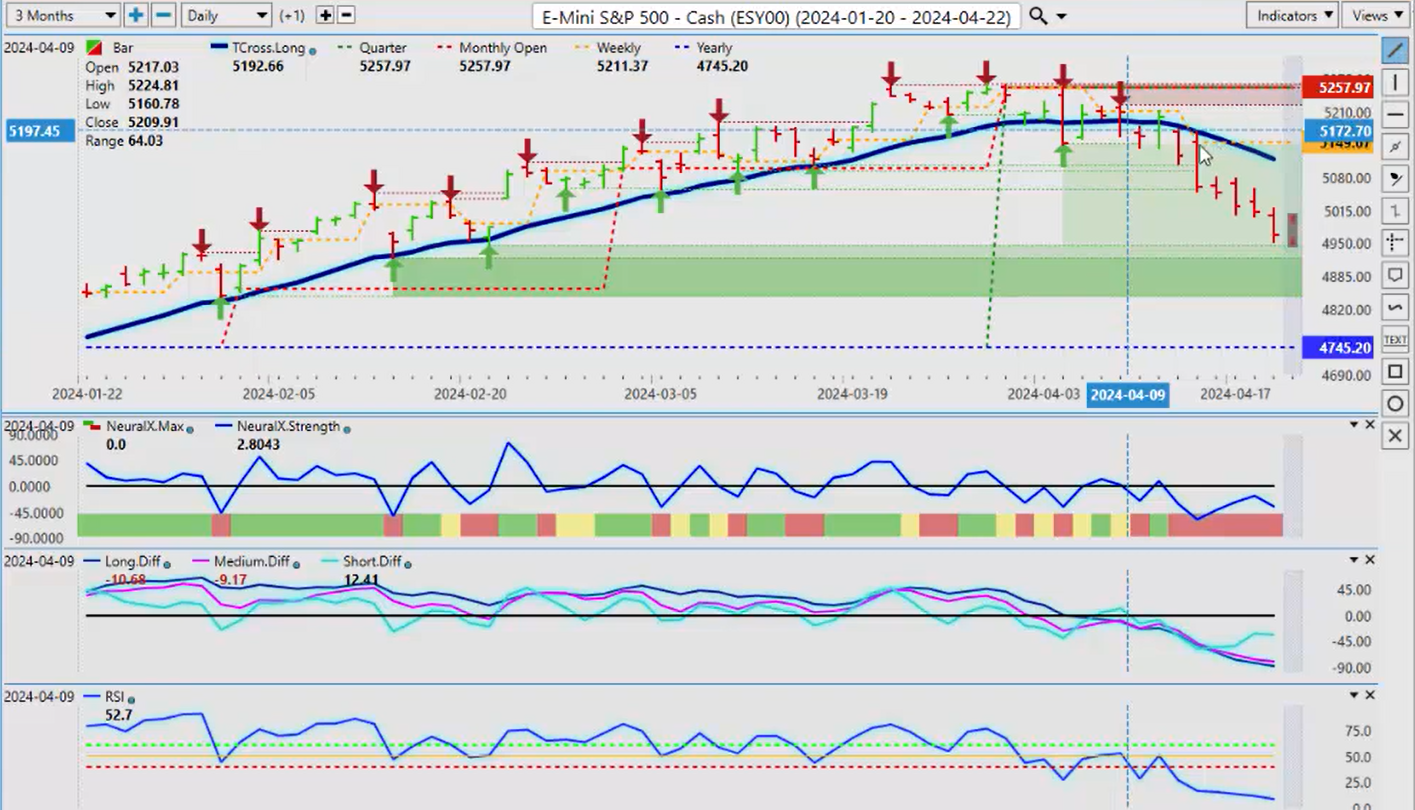This screenshot has height=810, width=1415.
Task: Select the freehand curve drawing tool
Action: (1395, 307)
